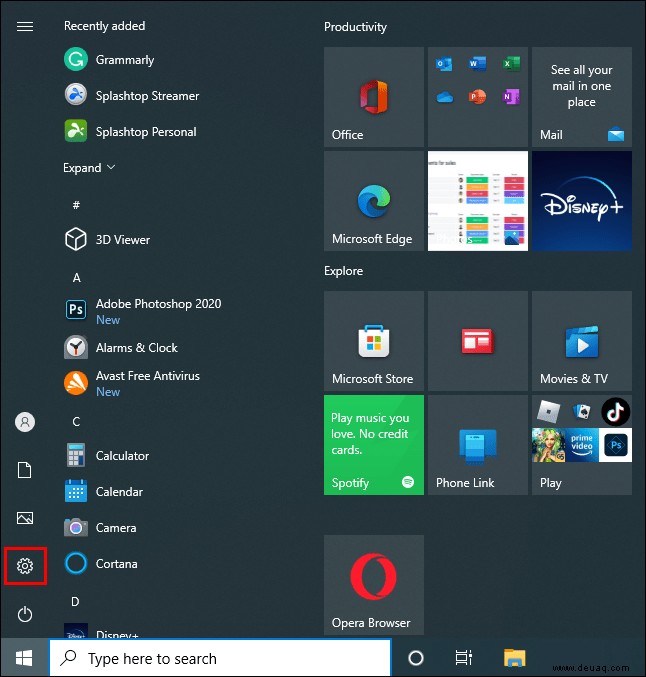The image size is (646, 677).
Task: Open Outlook icon in Office apps tile
Action: (444, 64)
